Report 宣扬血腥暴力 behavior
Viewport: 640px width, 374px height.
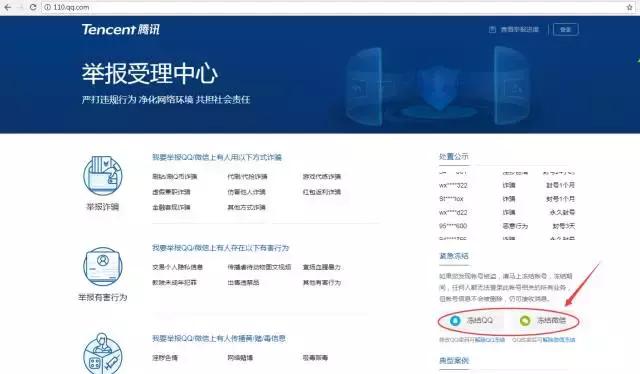tap(322, 267)
